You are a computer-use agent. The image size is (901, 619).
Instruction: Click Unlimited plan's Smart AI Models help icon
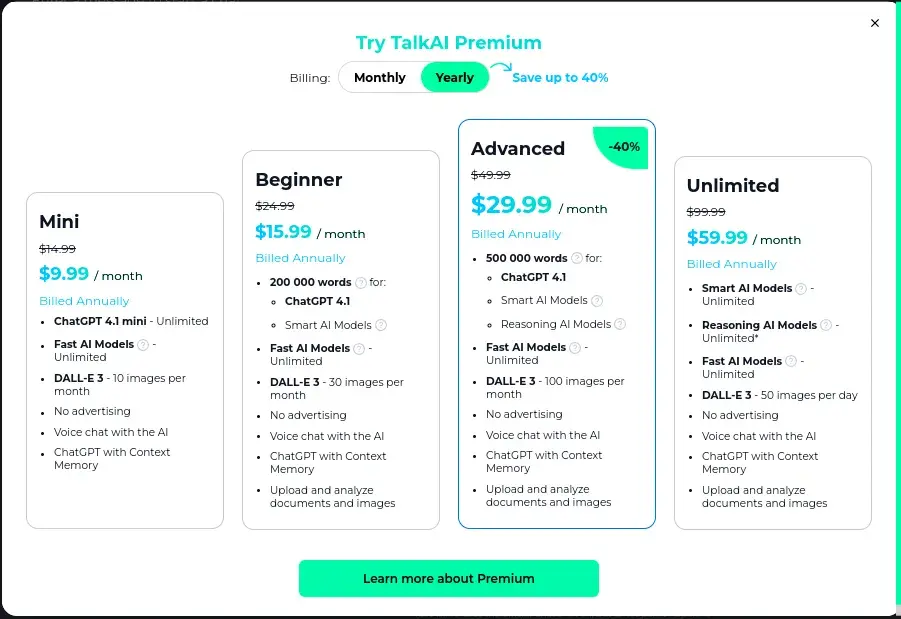click(802, 288)
